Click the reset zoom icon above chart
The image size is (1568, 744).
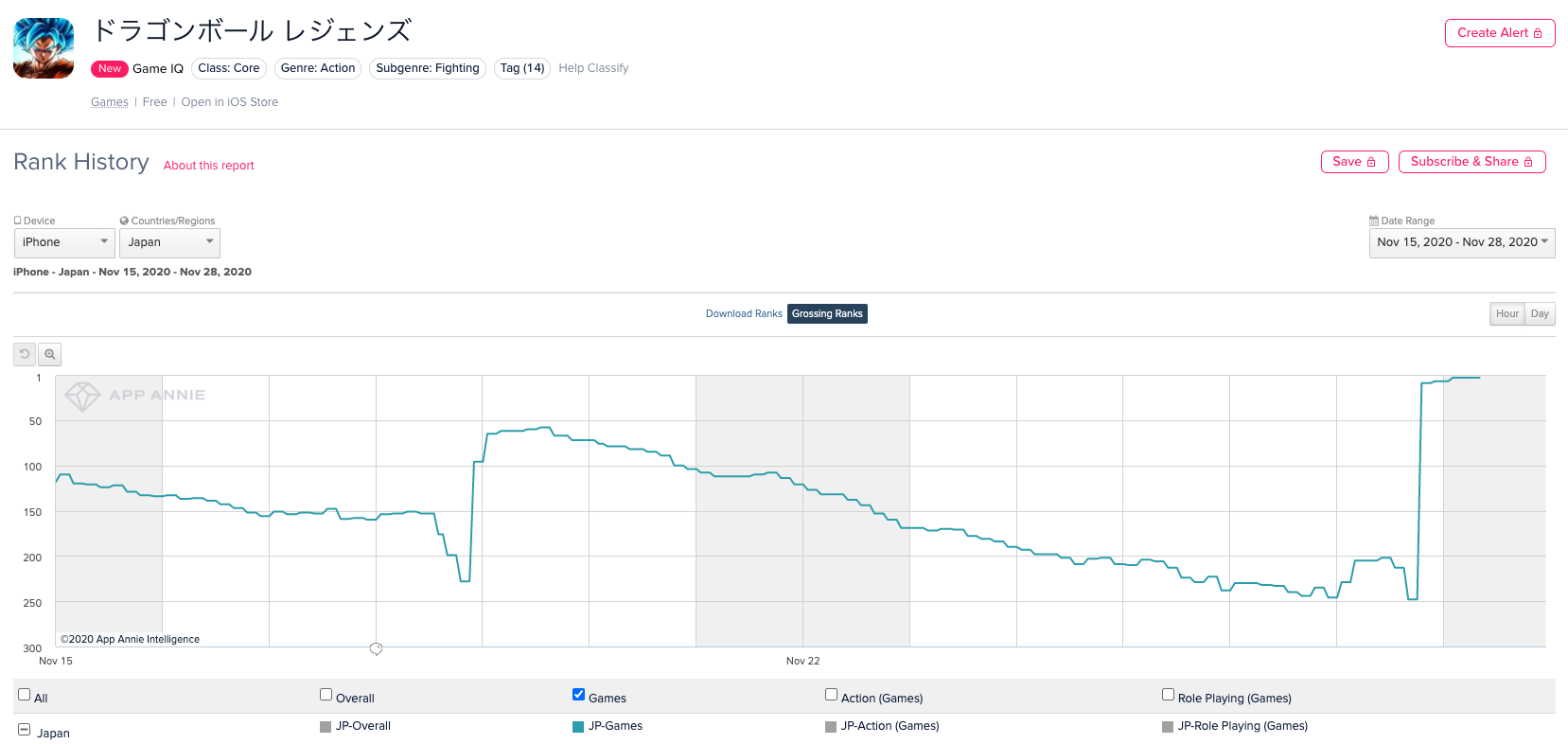coord(25,354)
